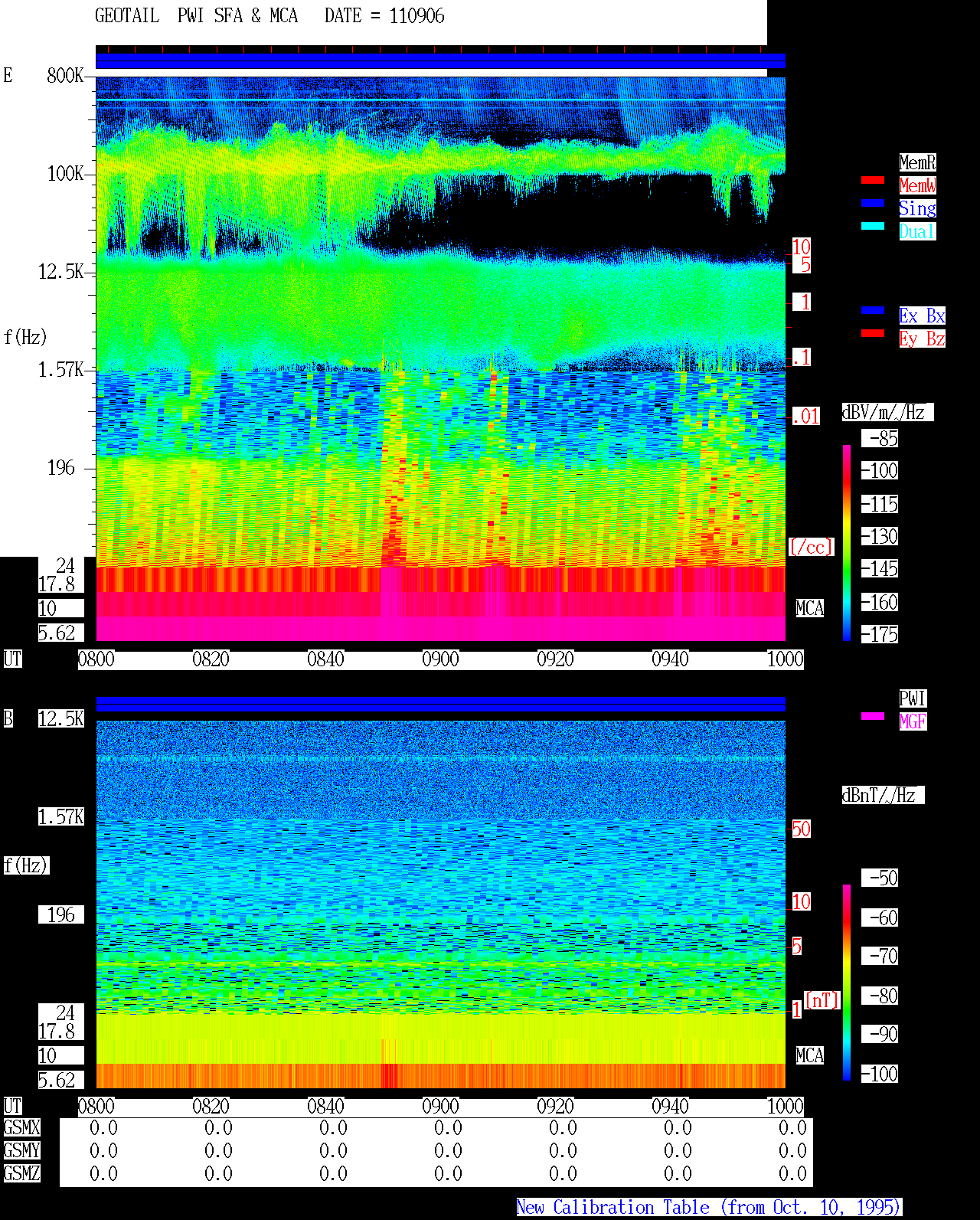The width and height of the screenshot is (980, 1220).
Task: Click the magenta MGF legend swatch
Action: (873, 716)
